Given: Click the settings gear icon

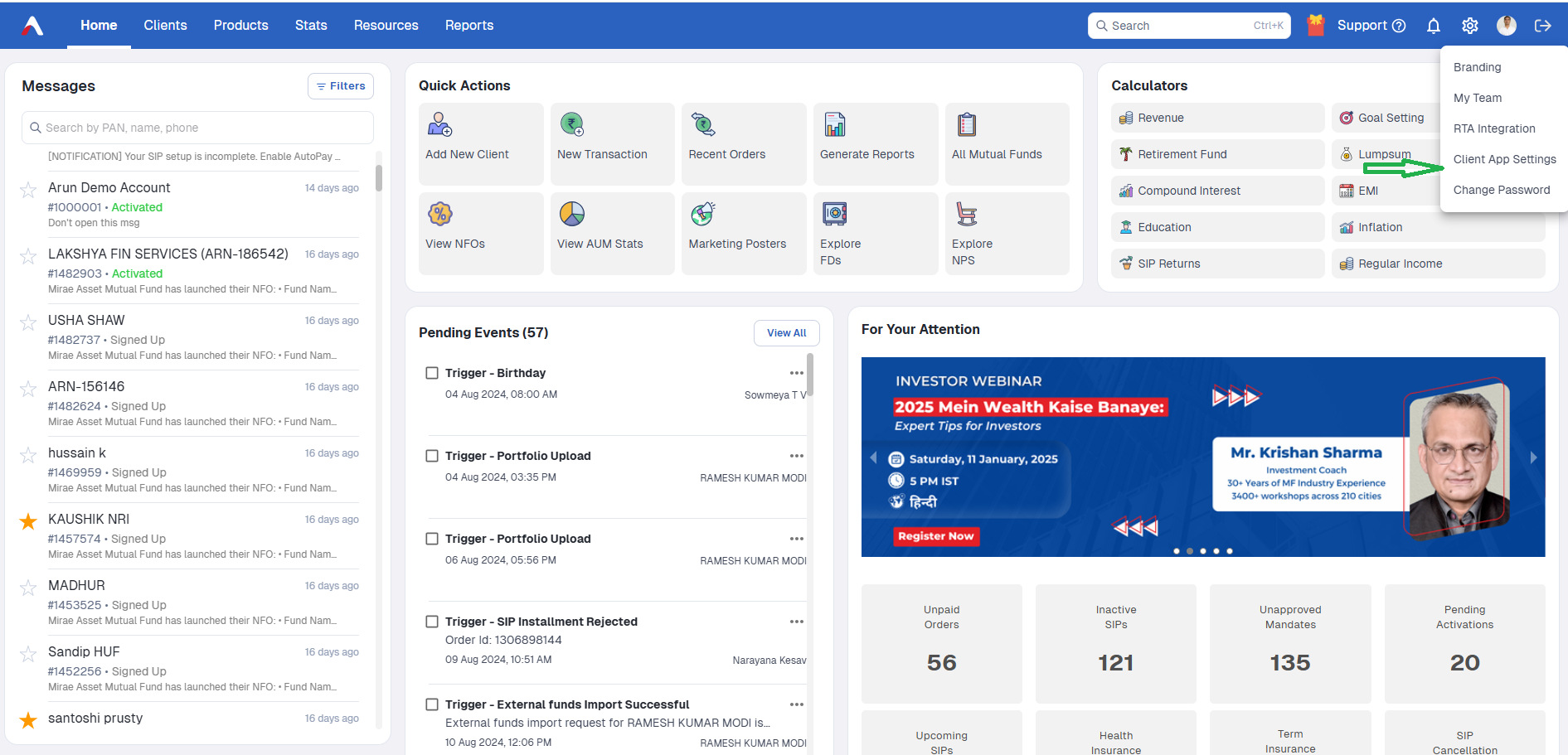Looking at the screenshot, I should coord(1469,26).
